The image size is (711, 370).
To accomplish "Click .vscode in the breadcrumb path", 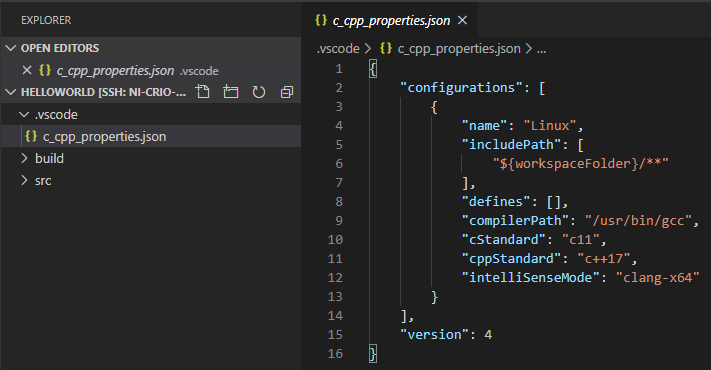I will [x=338, y=49].
